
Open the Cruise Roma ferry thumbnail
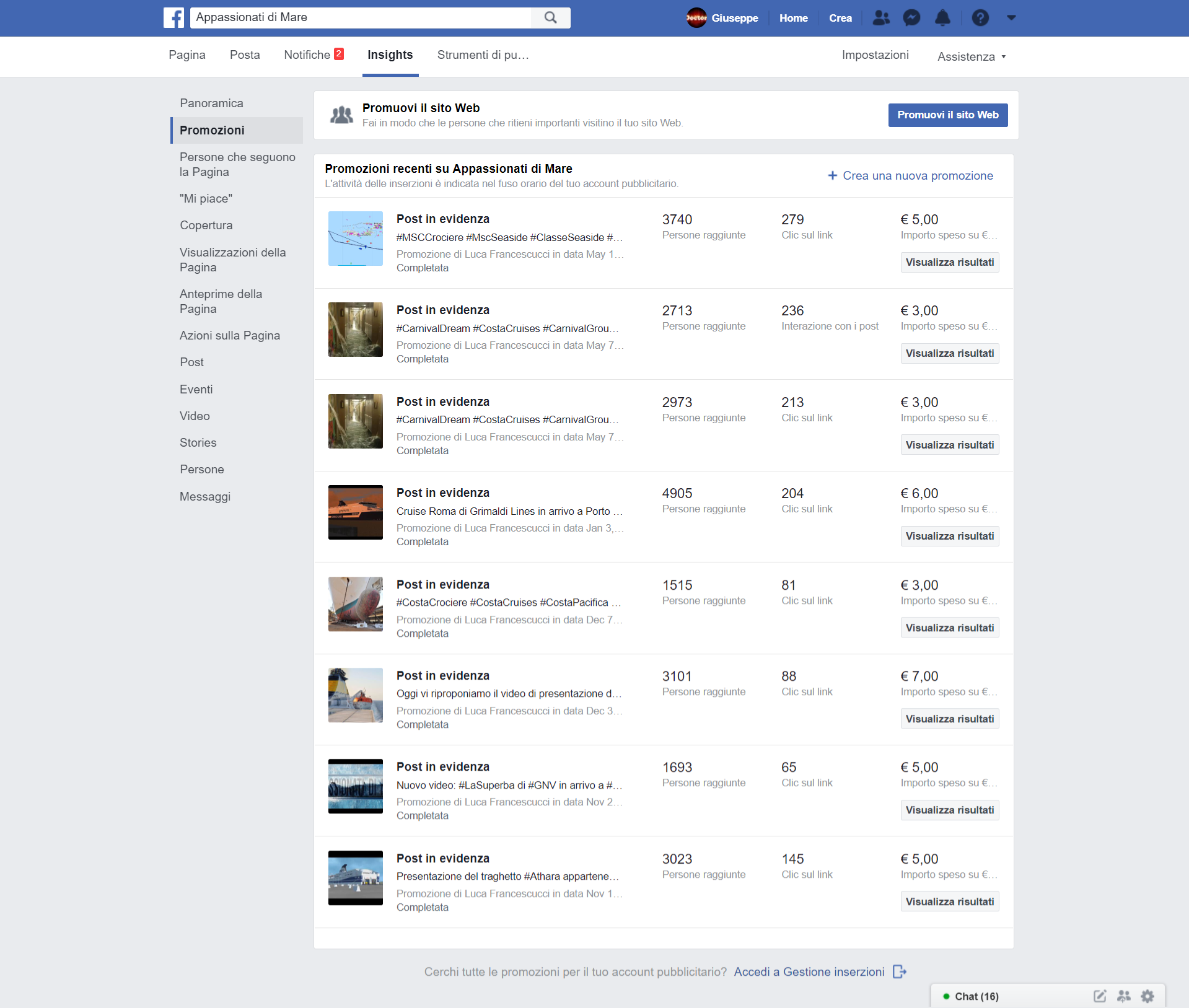(355, 512)
